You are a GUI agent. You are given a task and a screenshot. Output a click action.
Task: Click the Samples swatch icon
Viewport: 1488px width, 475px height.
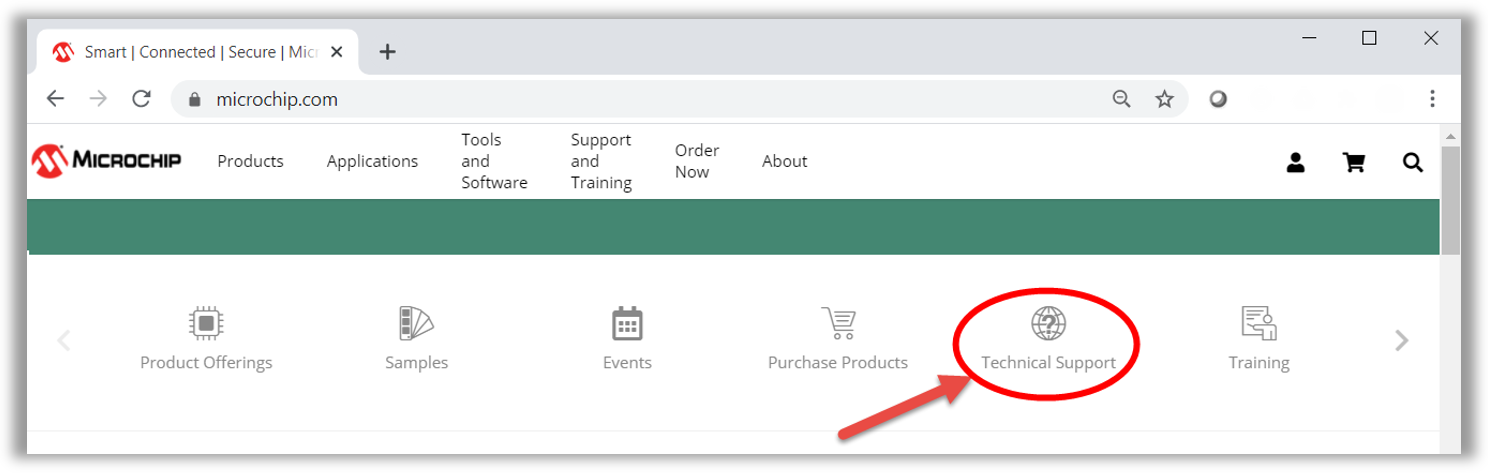(x=416, y=324)
